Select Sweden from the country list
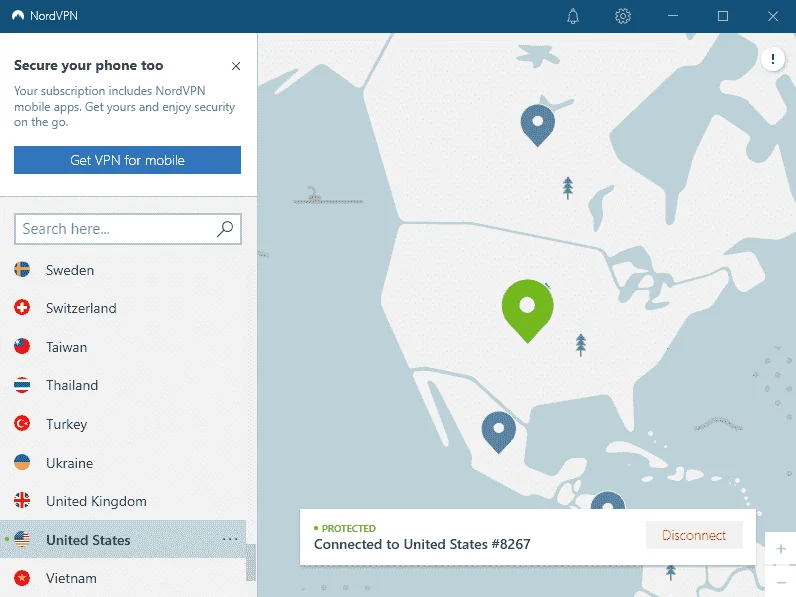Viewport: 796px width, 597px height. pyautogui.click(x=123, y=270)
